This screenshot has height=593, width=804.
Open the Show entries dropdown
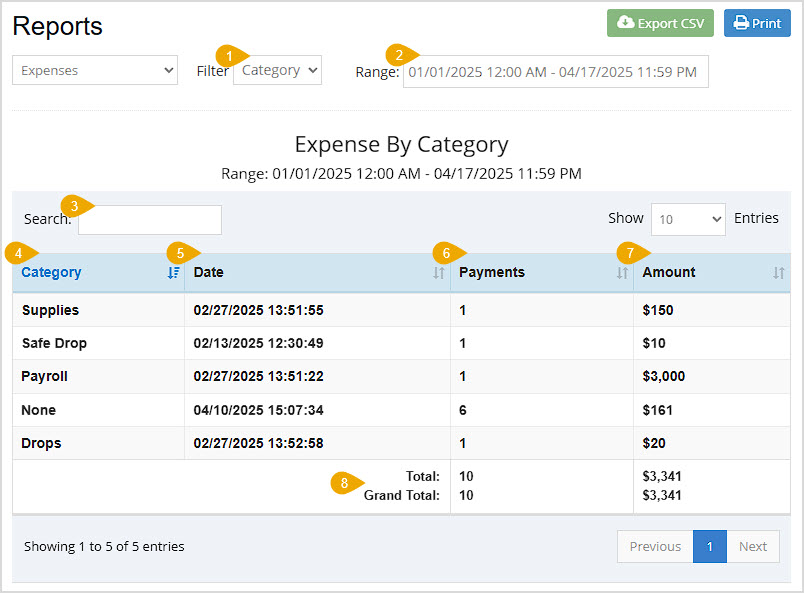coord(687,218)
